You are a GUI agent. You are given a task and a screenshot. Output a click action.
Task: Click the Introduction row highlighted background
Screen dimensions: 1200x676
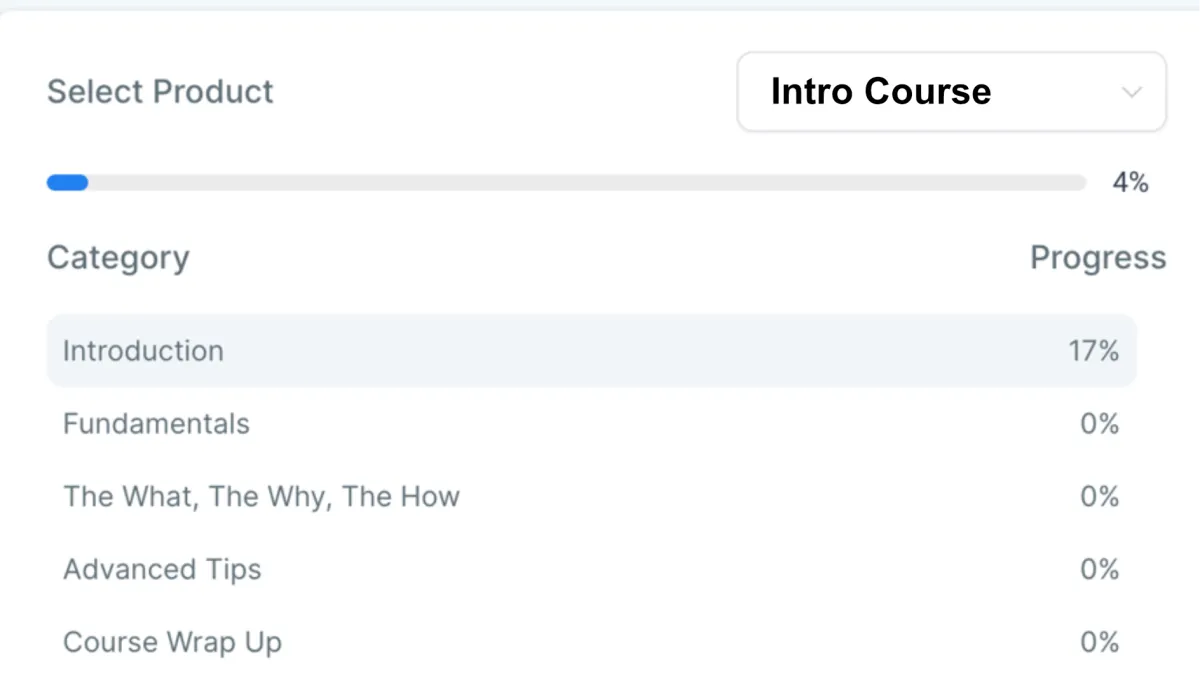[x=591, y=351]
